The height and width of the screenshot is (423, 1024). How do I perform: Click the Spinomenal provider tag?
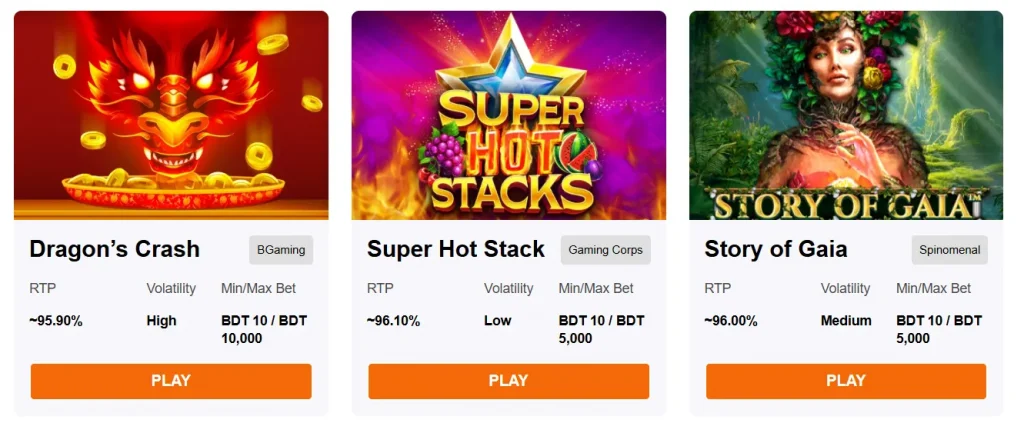click(x=949, y=250)
